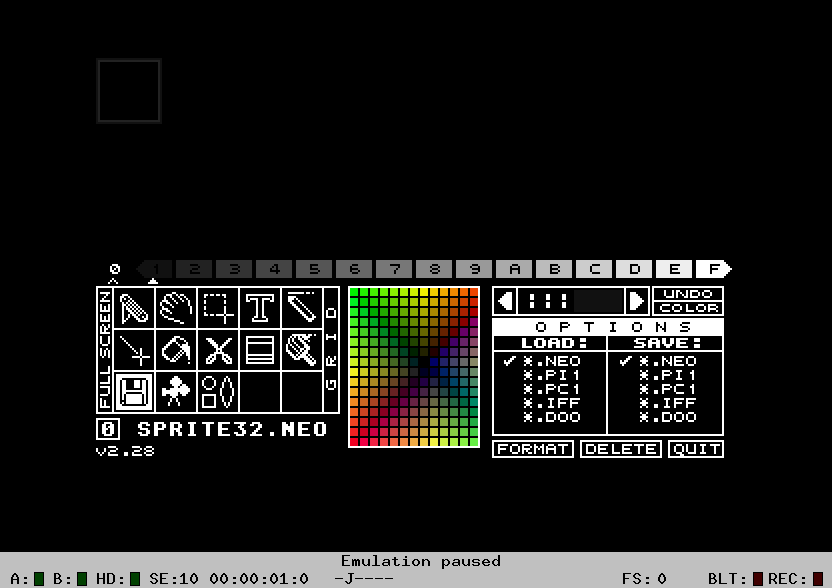The height and width of the screenshot is (588, 832).
Task: Select the Scissors cut tool
Action: click(x=218, y=350)
